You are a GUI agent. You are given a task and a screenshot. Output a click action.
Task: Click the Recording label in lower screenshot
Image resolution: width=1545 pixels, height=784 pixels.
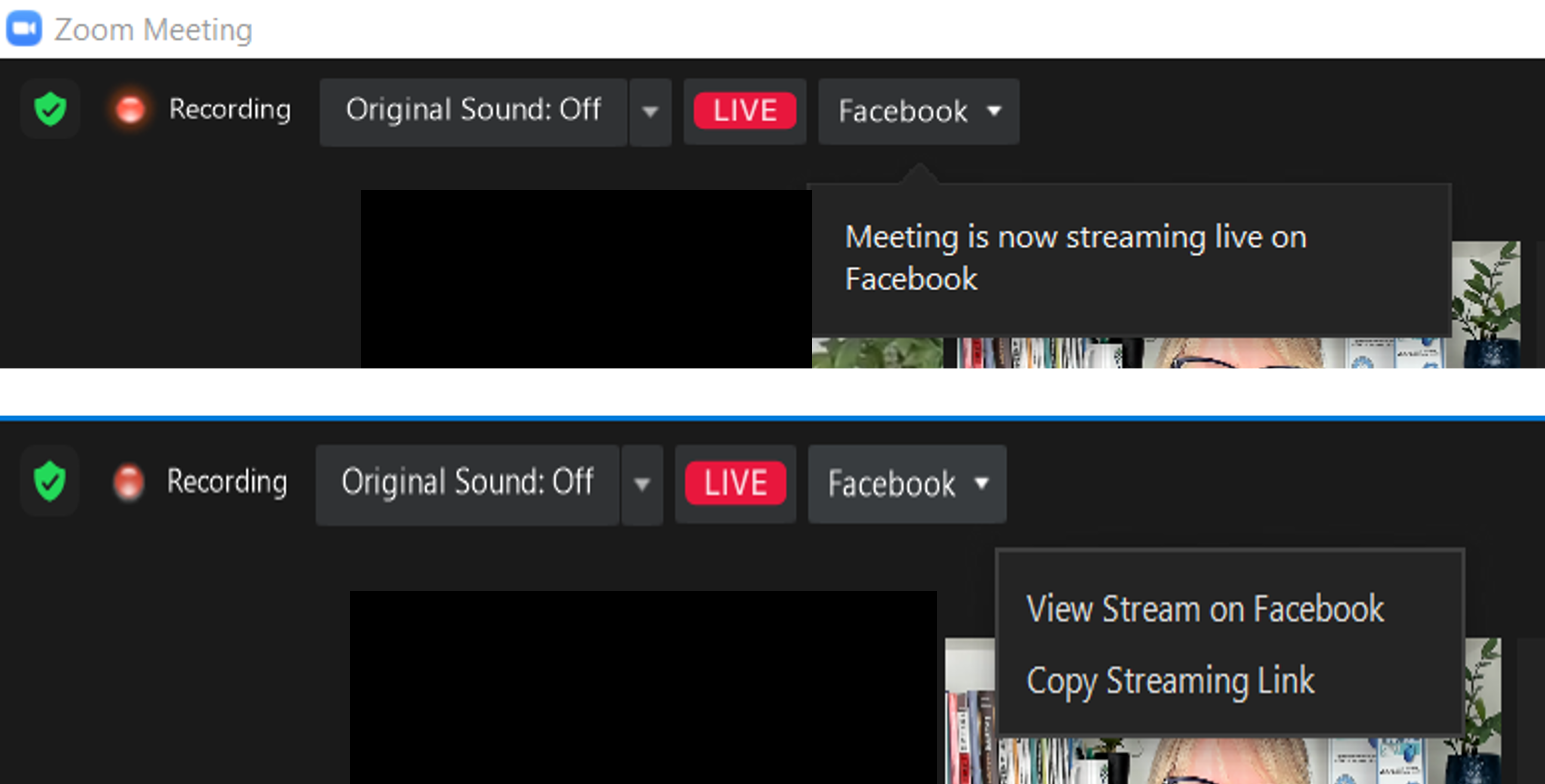[227, 482]
